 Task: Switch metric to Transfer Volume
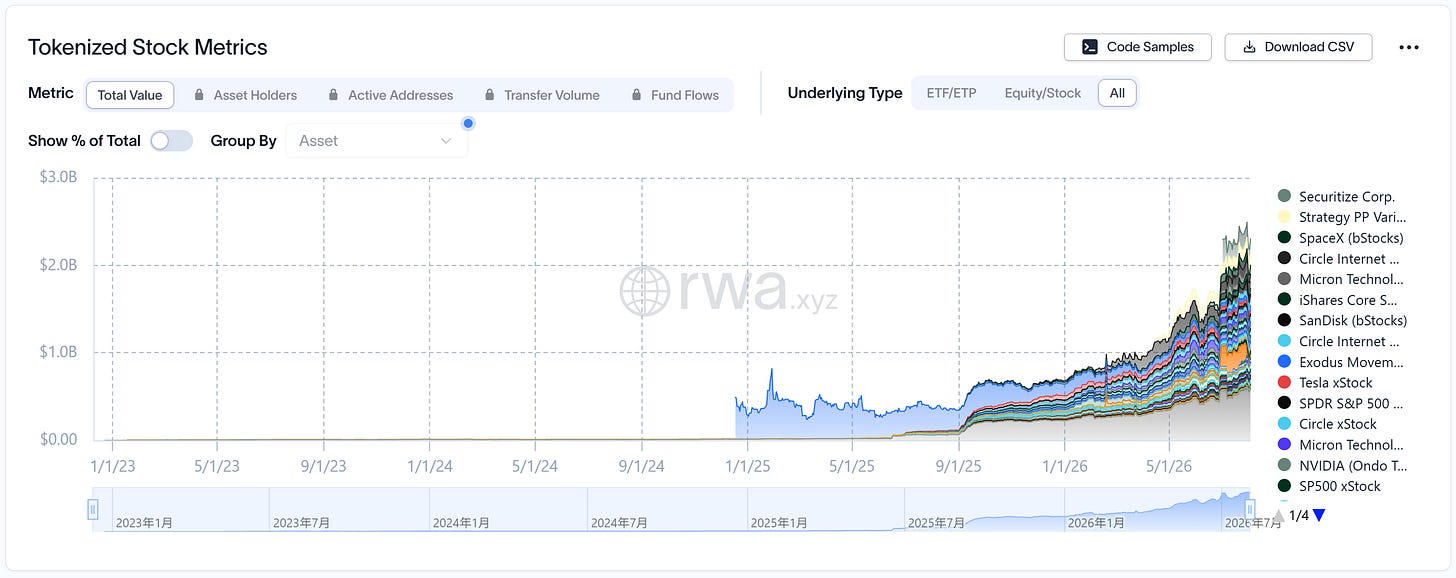(542, 95)
